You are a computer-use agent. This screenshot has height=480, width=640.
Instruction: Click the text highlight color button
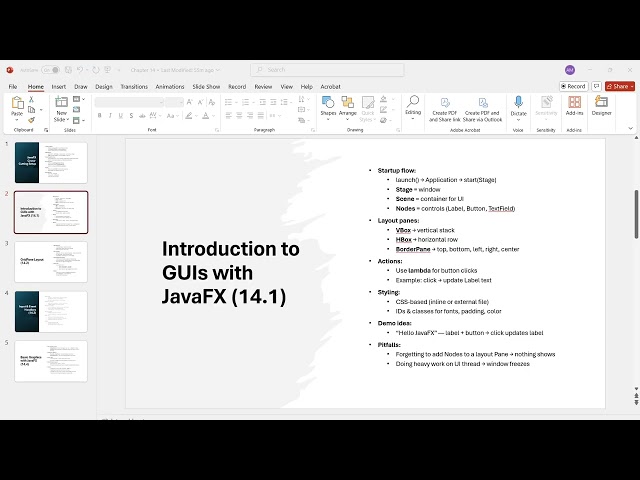[x=189, y=116]
